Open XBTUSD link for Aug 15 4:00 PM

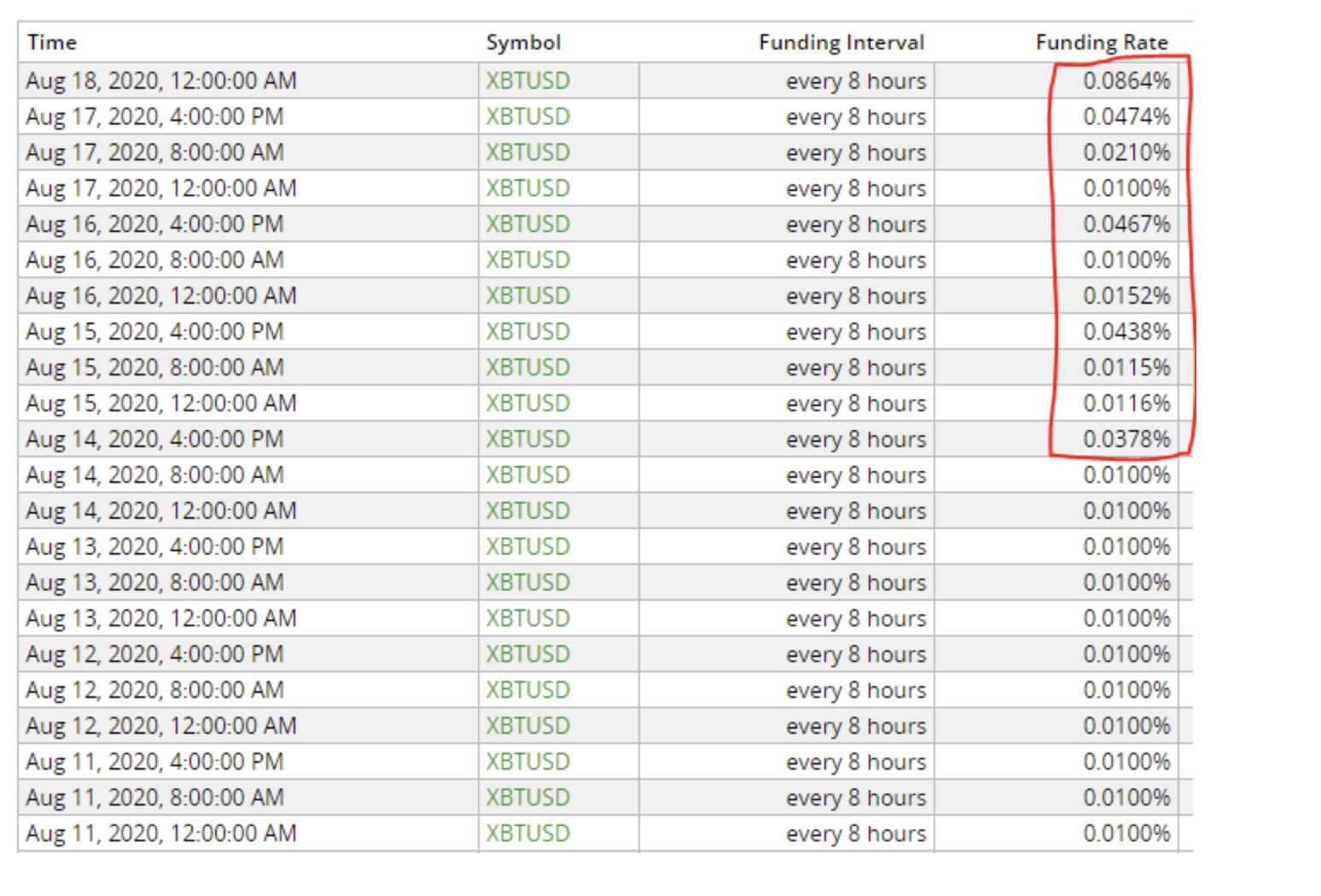tap(527, 332)
